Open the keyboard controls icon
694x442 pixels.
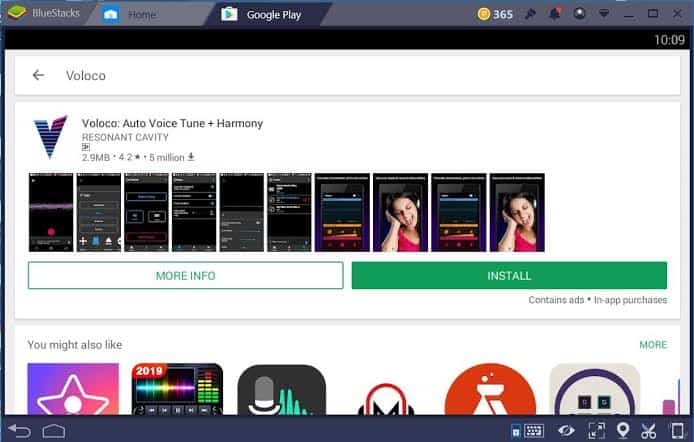(533, 430)
